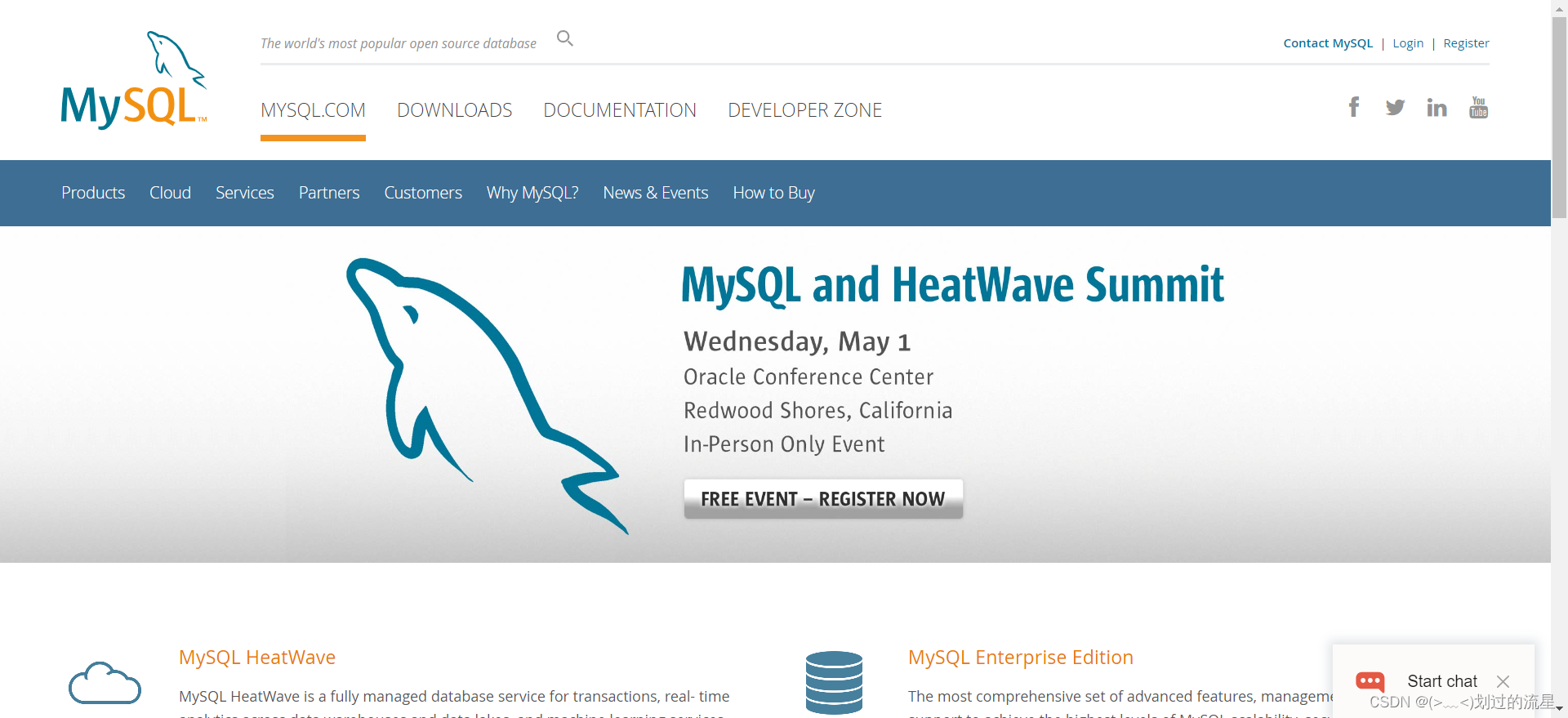Open the MySQL Enterprise Edition heading link
The image size is (1568, 718).
1021,658
